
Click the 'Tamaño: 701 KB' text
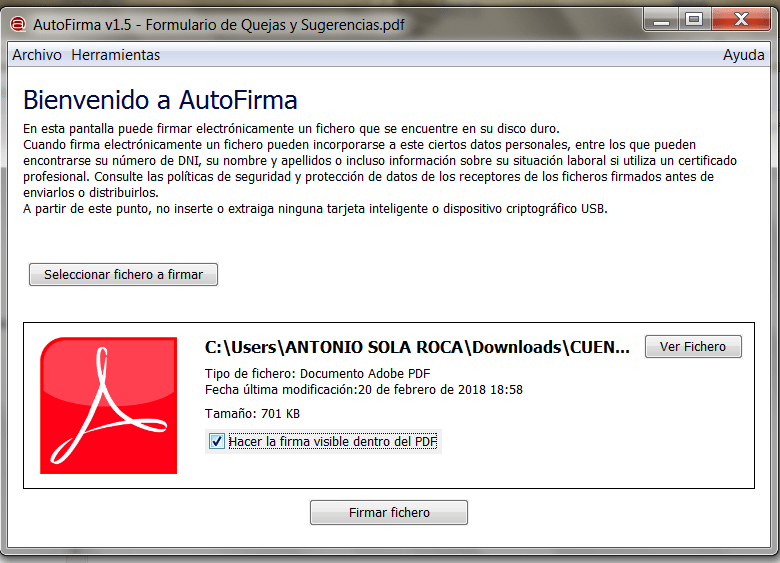252,414
